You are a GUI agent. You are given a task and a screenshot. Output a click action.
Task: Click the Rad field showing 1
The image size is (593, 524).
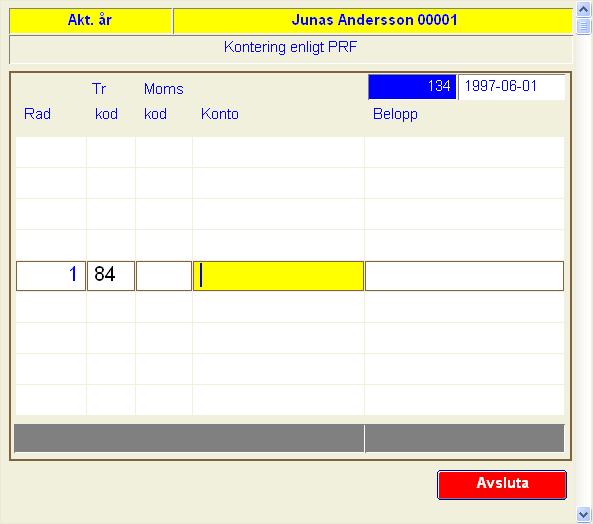click(x=51, y=276)
